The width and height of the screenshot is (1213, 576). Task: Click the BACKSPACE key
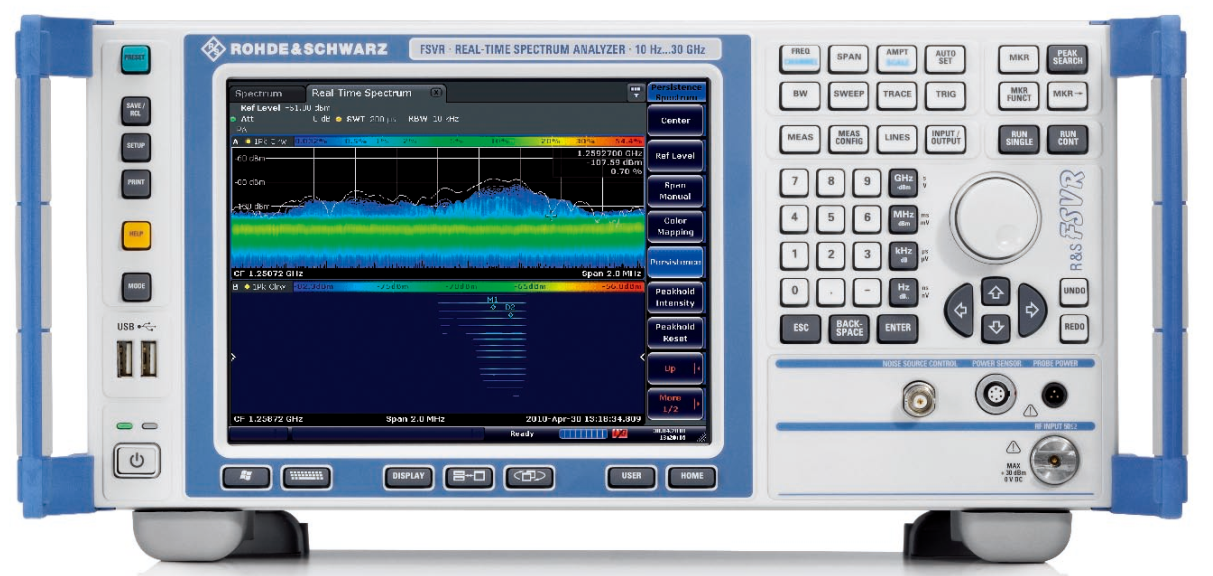click(x=849, y=327)
